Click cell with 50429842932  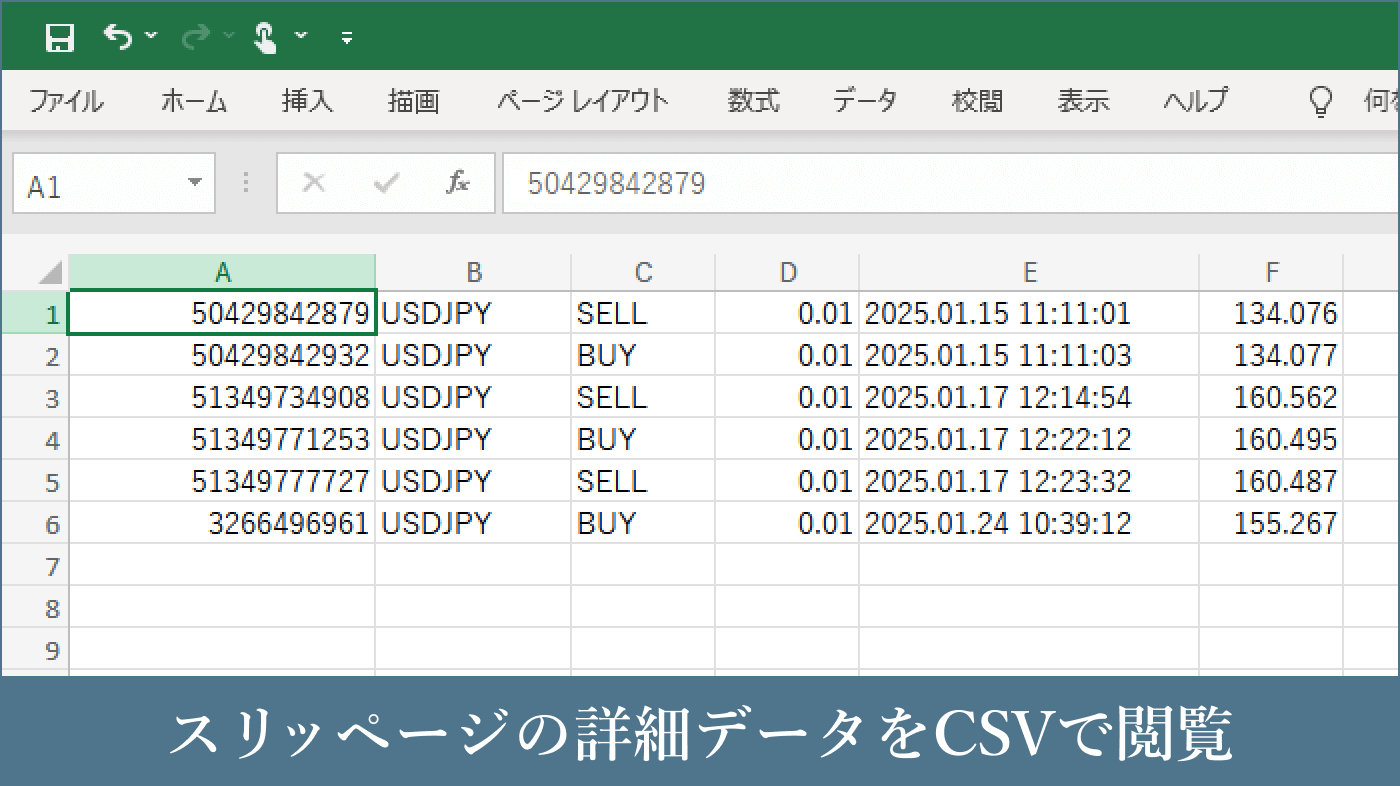click(x=222, y=355)
